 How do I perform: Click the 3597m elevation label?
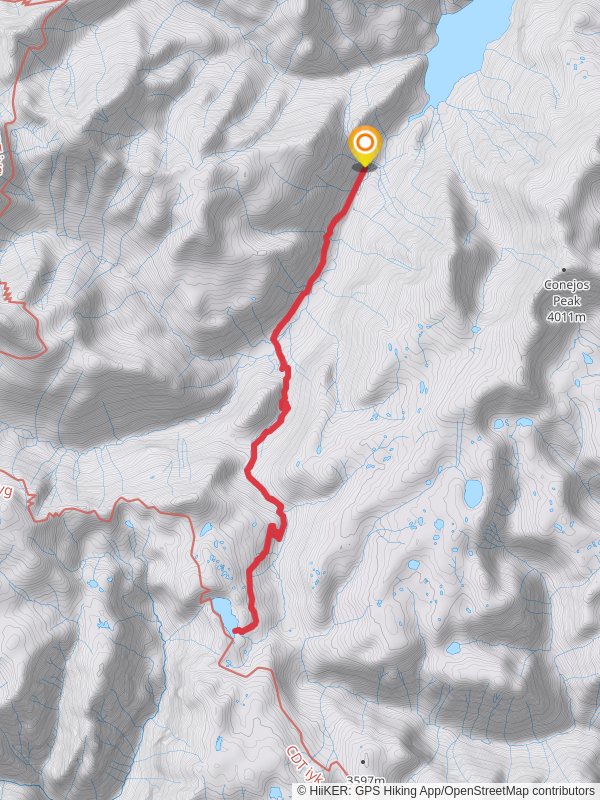pyautogui.click(x=365, y=782)
